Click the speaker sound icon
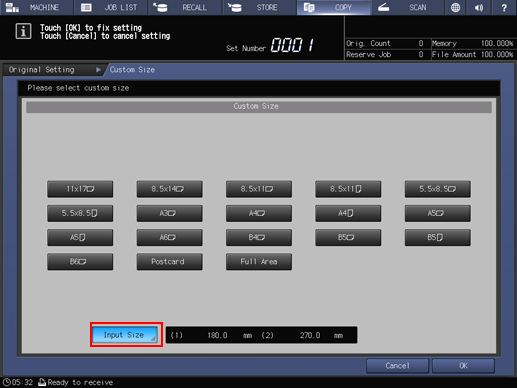Screen dimensions: 517x388 click(x=479, y=7)
